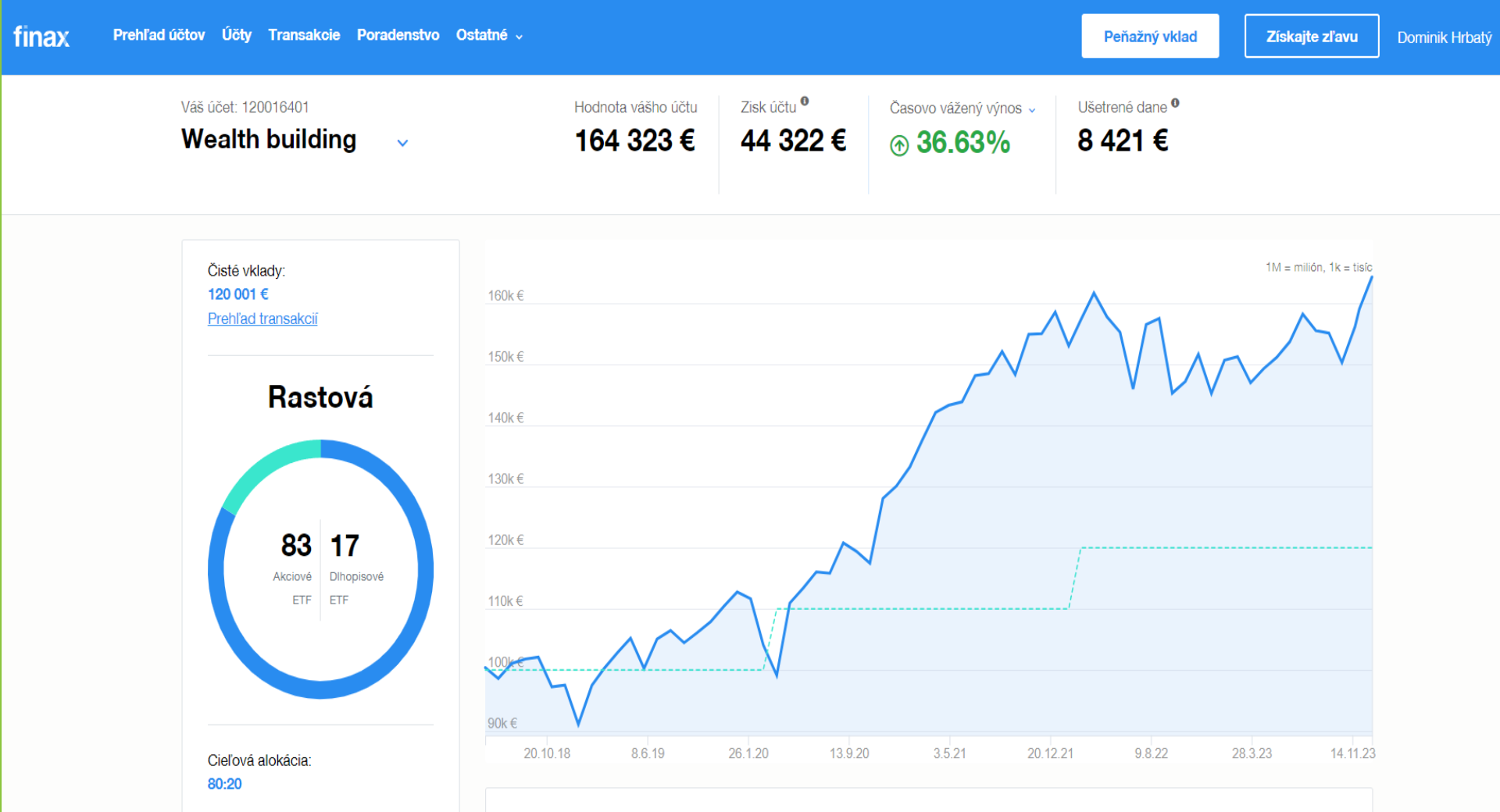Click the chart peak near 14.11.23
The height and width of the screenshot is (812, 1500).
tap(1371, 278)
